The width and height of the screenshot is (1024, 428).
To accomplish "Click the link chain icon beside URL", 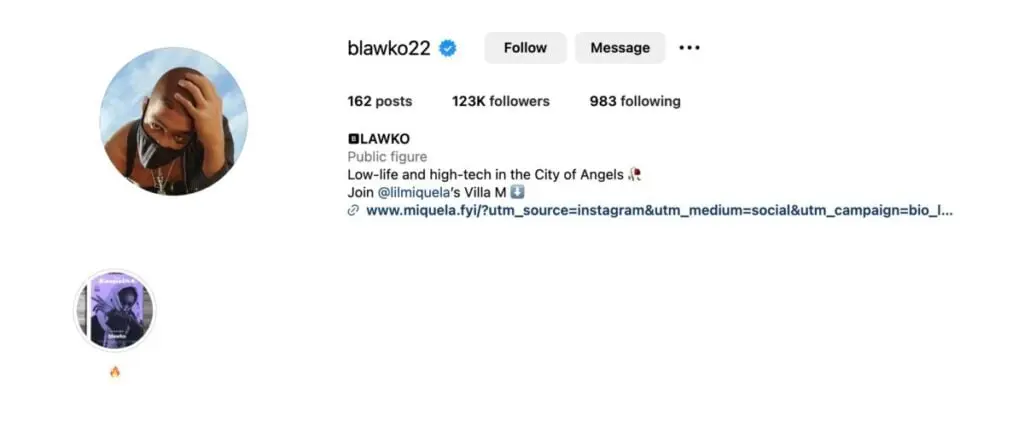I will (353, 210).
